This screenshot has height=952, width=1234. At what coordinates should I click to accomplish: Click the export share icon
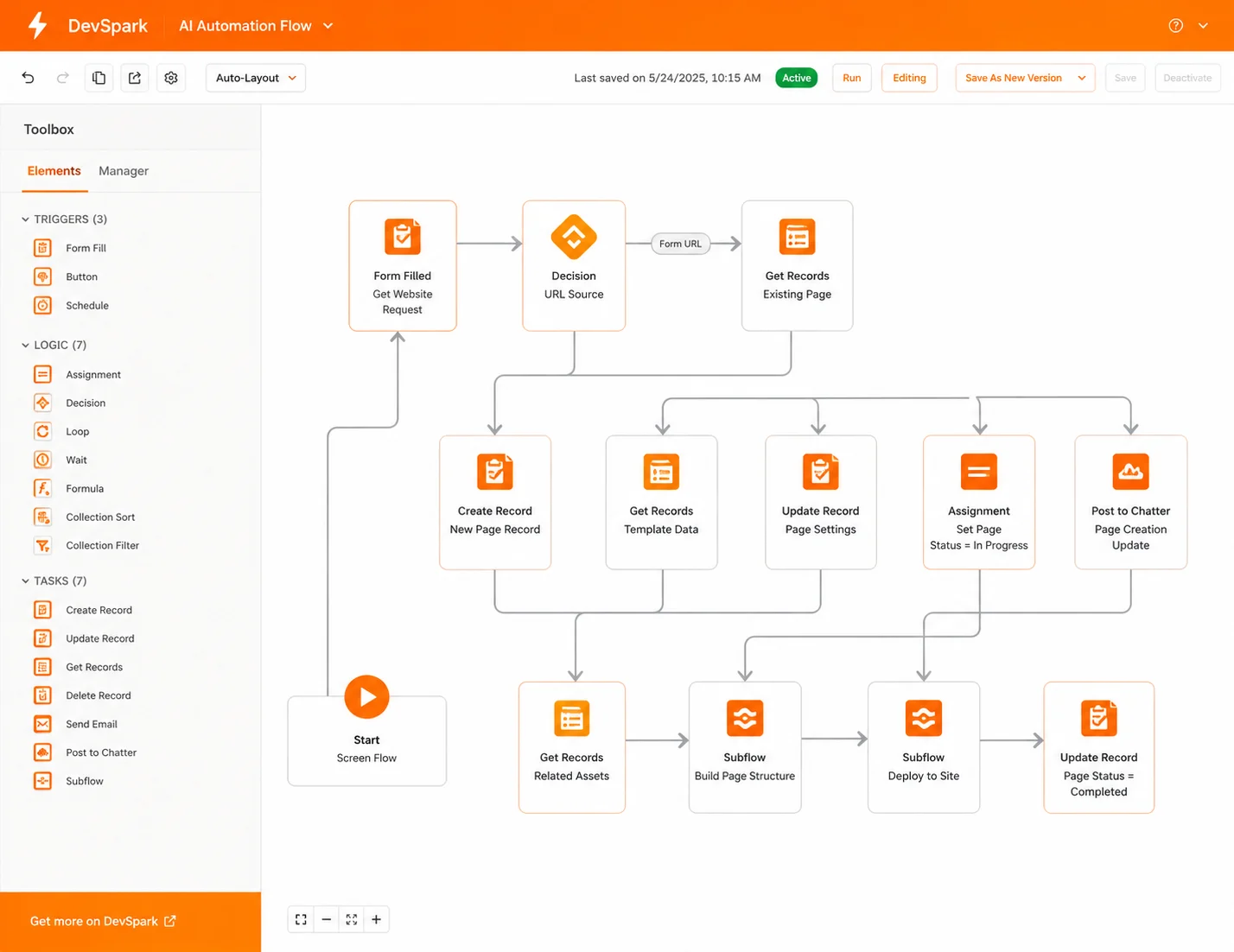[x=135, y=78]
